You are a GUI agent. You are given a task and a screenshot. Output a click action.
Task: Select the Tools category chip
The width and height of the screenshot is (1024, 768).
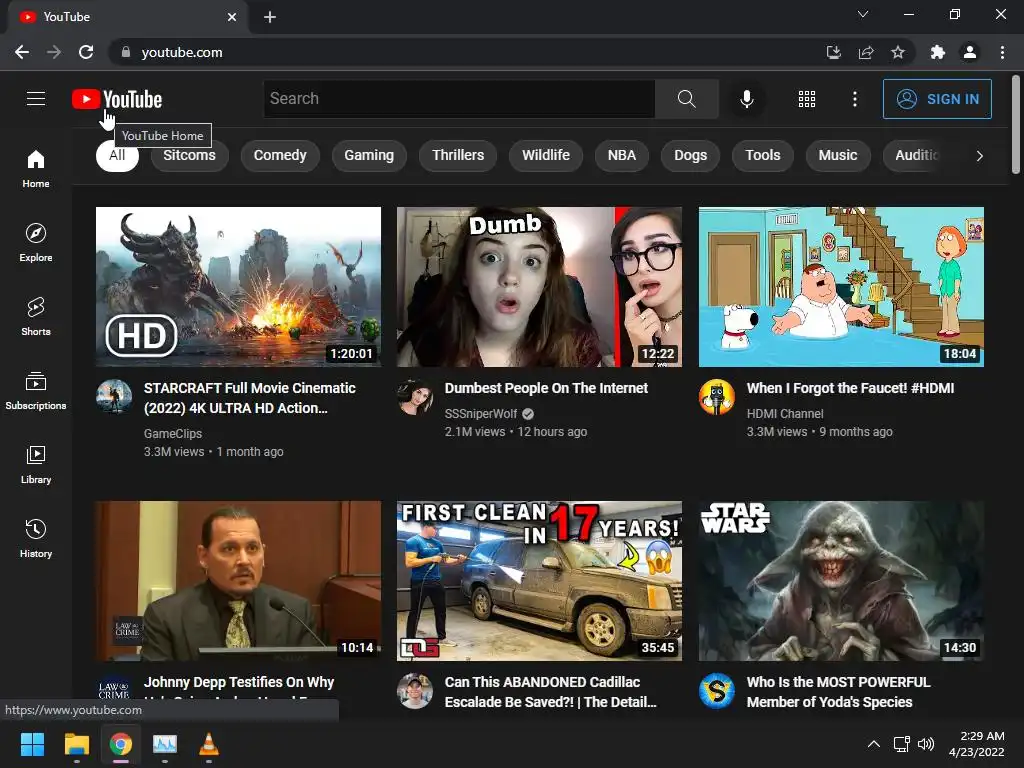pos(763,155)
